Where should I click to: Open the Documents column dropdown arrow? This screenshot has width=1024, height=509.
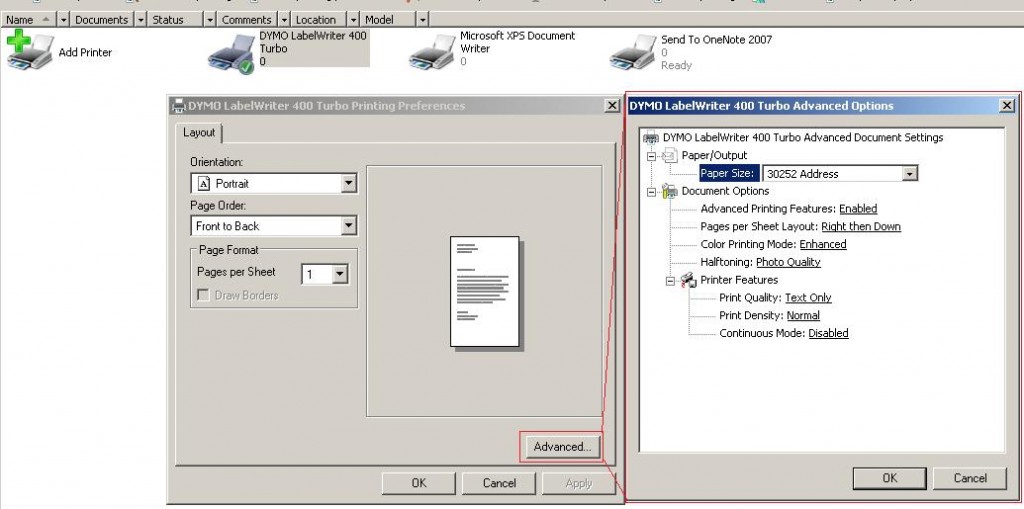141,20
